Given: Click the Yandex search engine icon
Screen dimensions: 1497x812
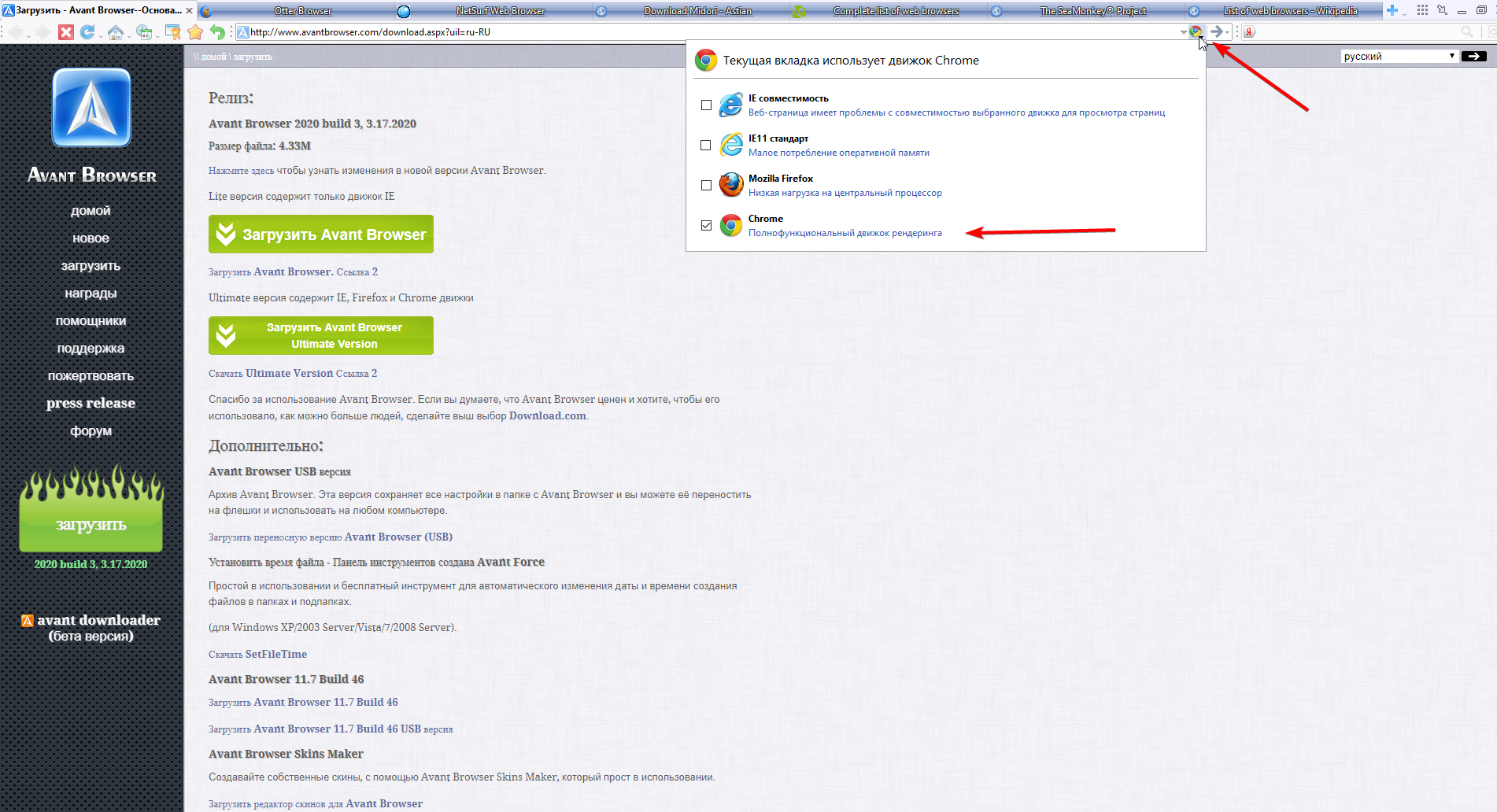Looking at the screenshot, I should coord(1249,32).
